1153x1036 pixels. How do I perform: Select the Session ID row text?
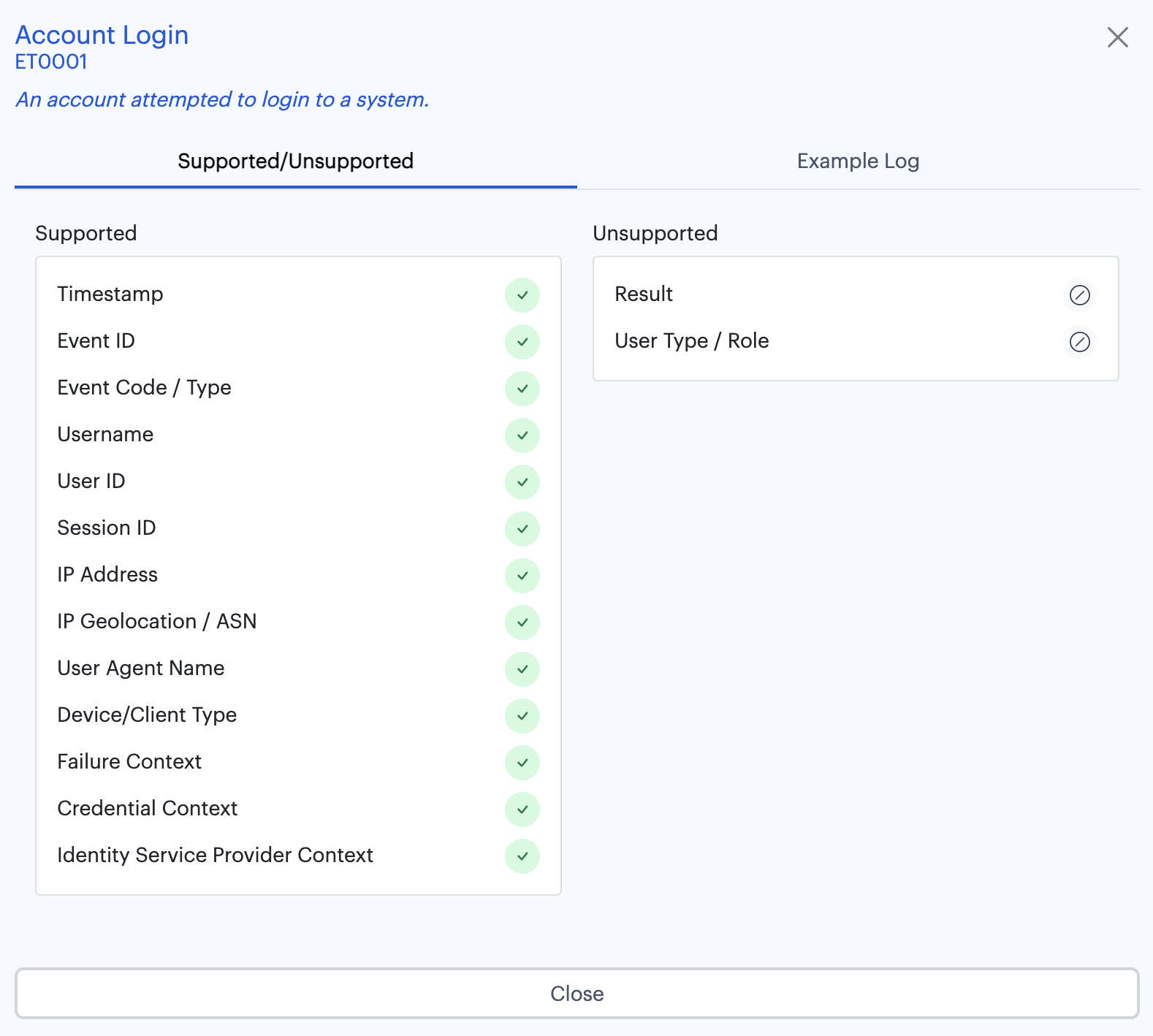coord(107,527)
